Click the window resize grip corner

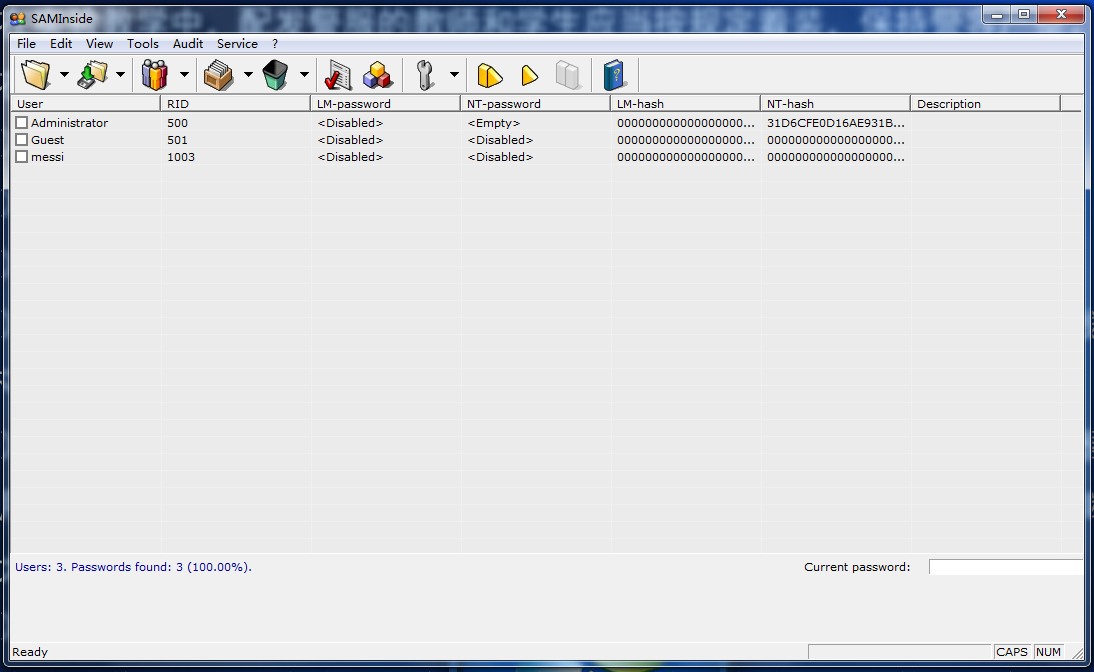pos(1078,653)
